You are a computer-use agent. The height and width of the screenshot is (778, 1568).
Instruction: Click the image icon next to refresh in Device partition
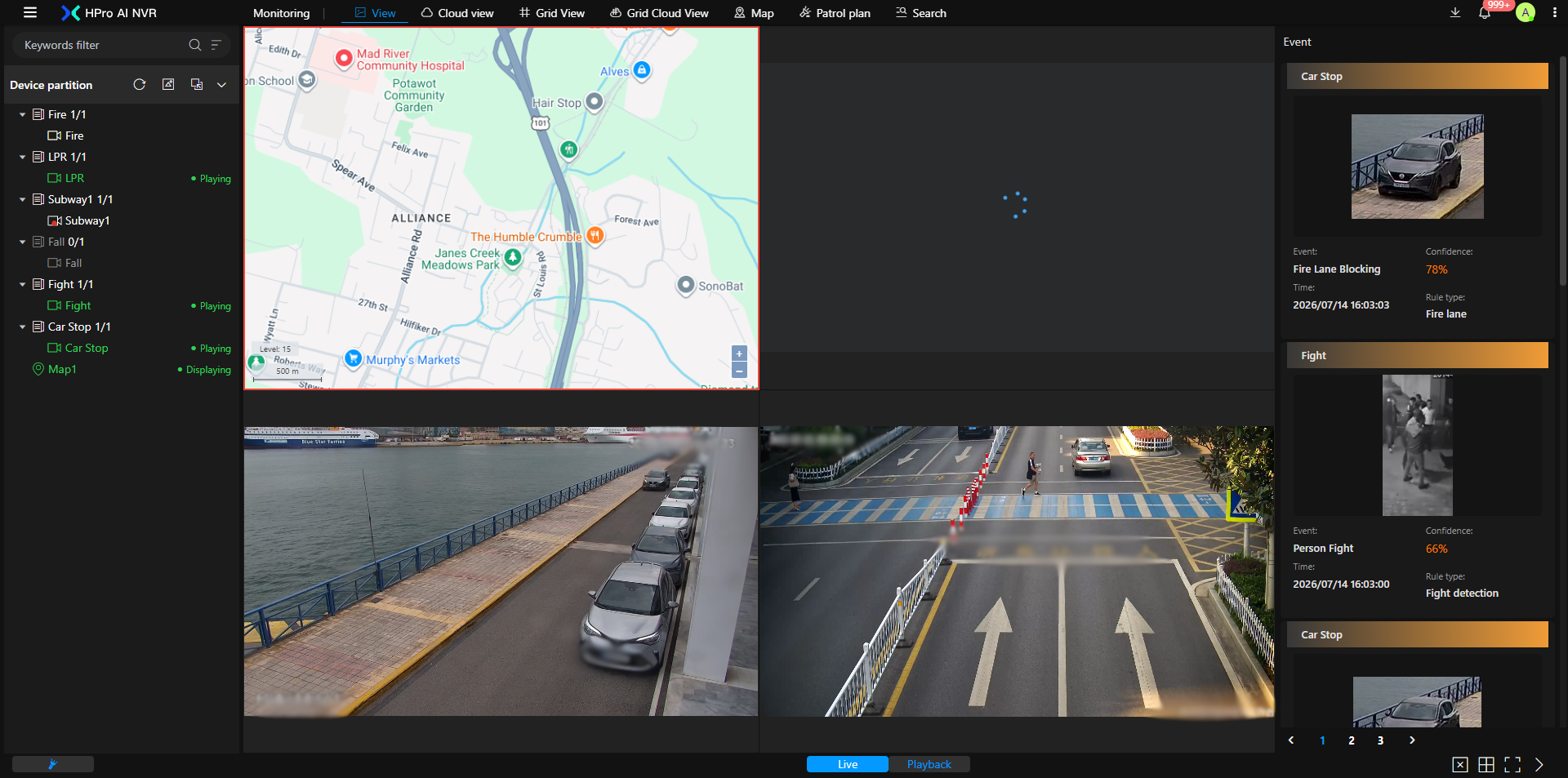[168, 84]
